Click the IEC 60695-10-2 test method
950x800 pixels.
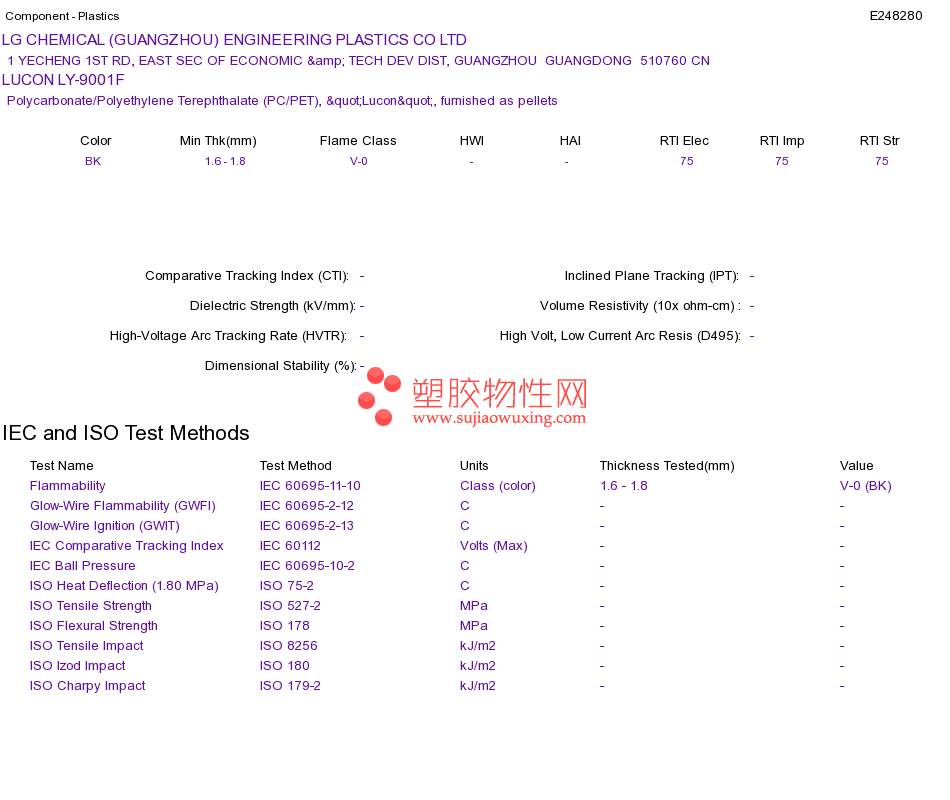pos(307,565)
